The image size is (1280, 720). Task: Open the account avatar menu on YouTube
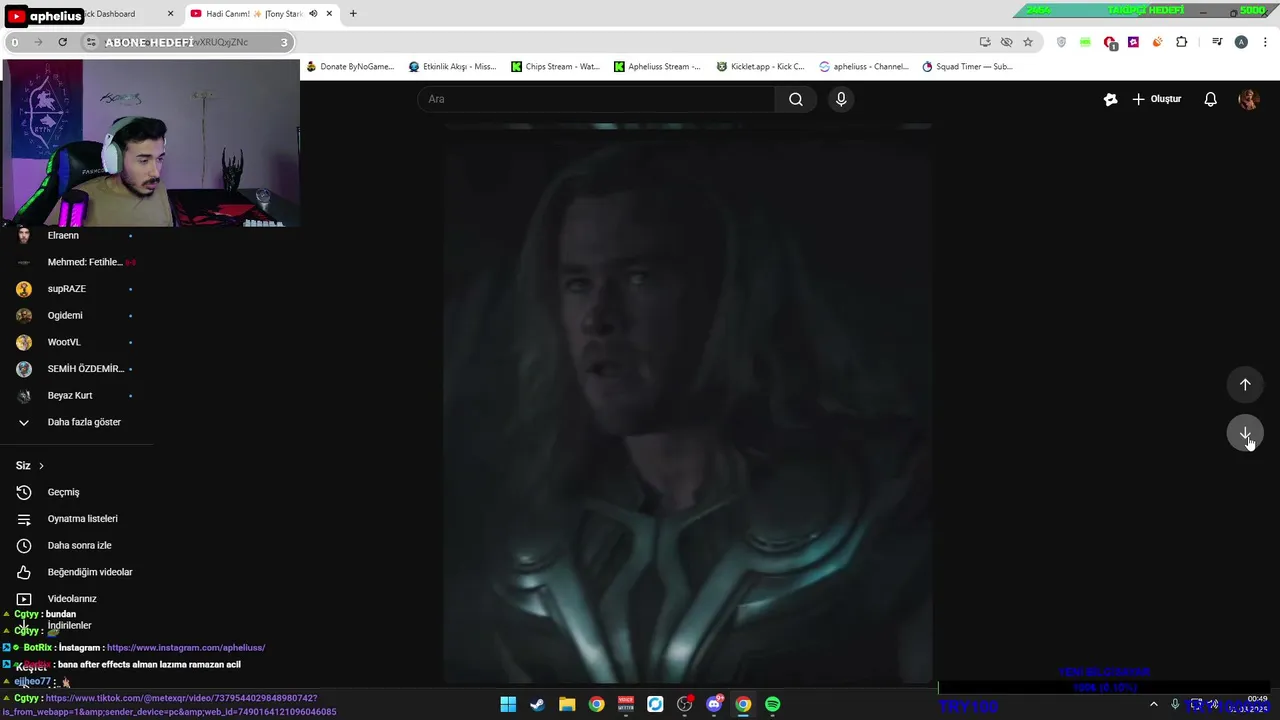[x=1248, y=99]
